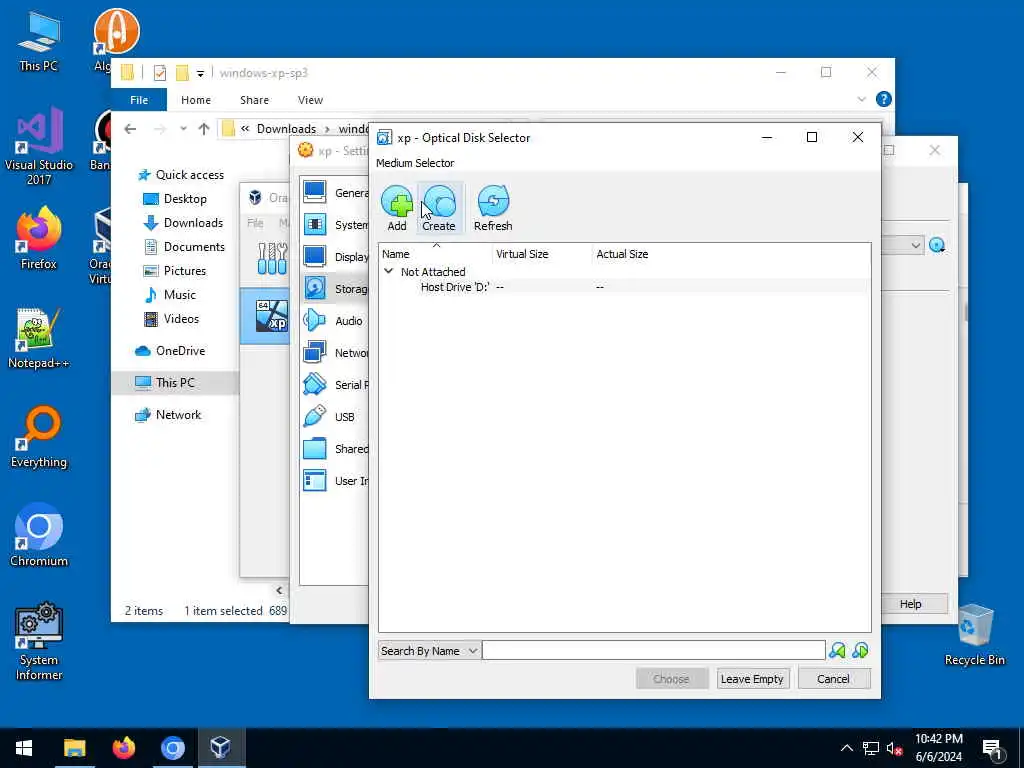Screen dimensions: 1024x768
Task: Select Documents in Explorer navigation pane
Action: pyautogui.click(x=184, y=247)
